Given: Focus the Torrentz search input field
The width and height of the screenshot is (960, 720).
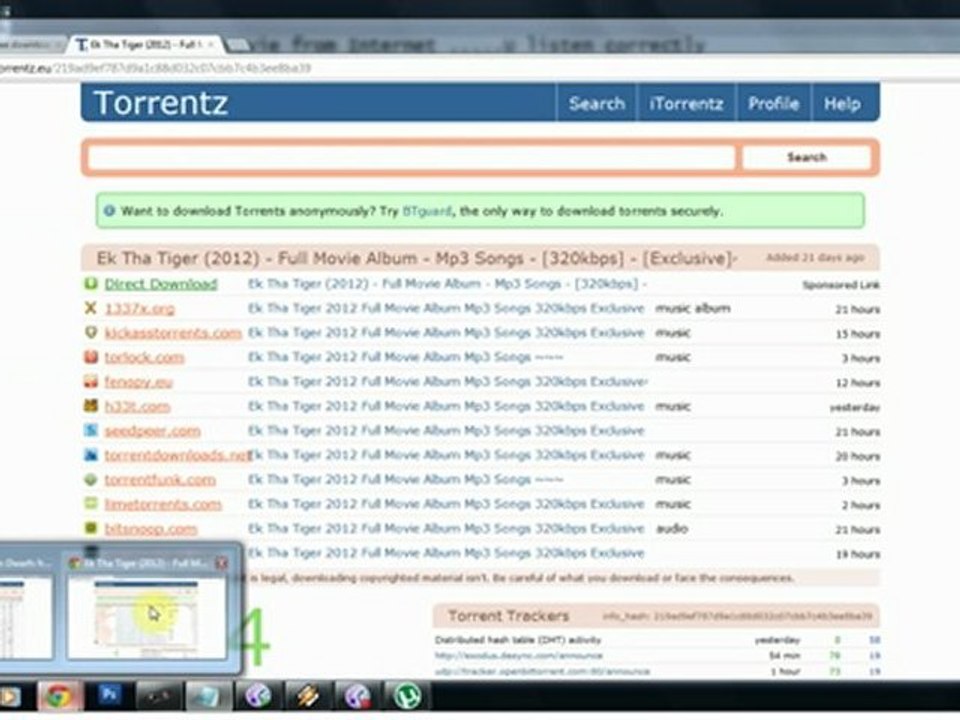Looking at the screenshot, I should [x=411, y=157].
